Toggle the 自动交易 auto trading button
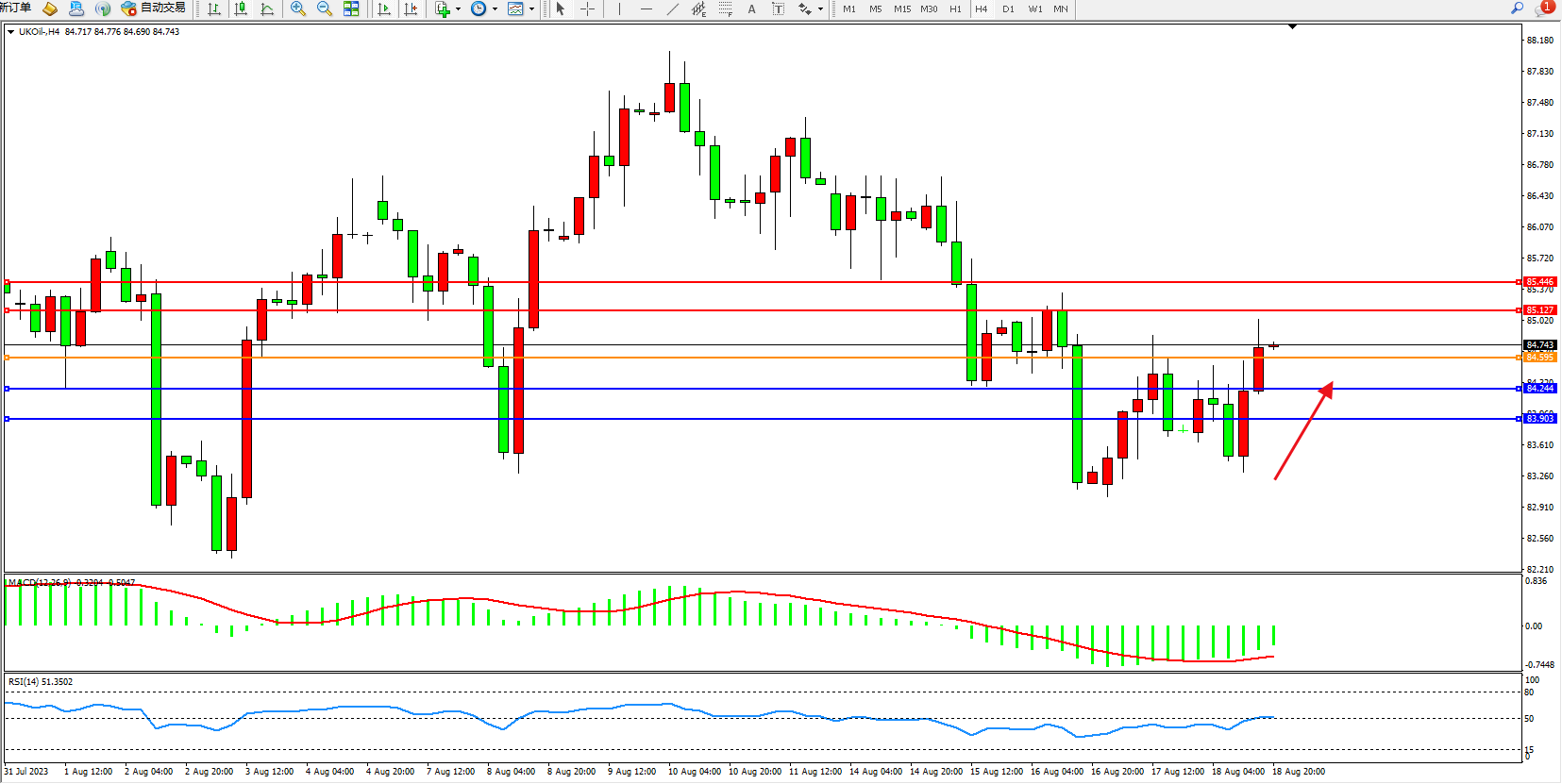The width and height of the screenshot is (1562, 784). point(153,8)
